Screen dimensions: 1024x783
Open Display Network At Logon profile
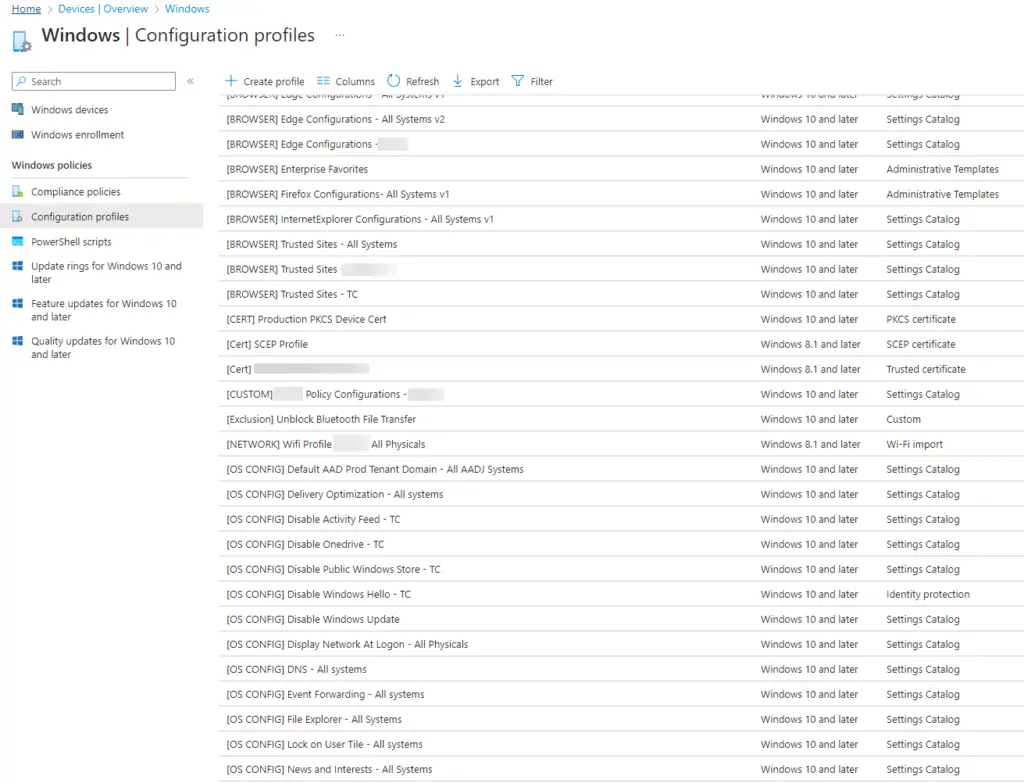tap(347, 645)
